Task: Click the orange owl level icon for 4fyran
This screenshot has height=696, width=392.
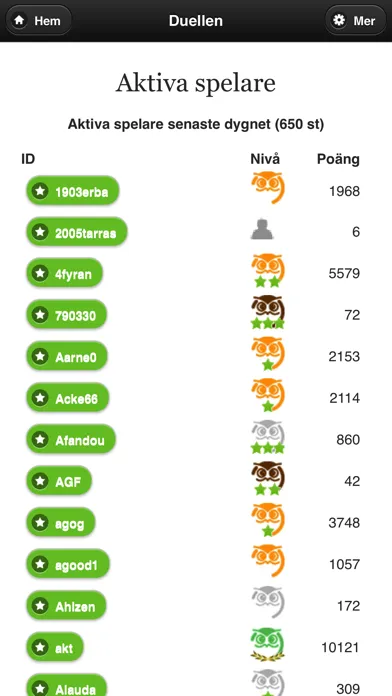Action: [268, 271]
